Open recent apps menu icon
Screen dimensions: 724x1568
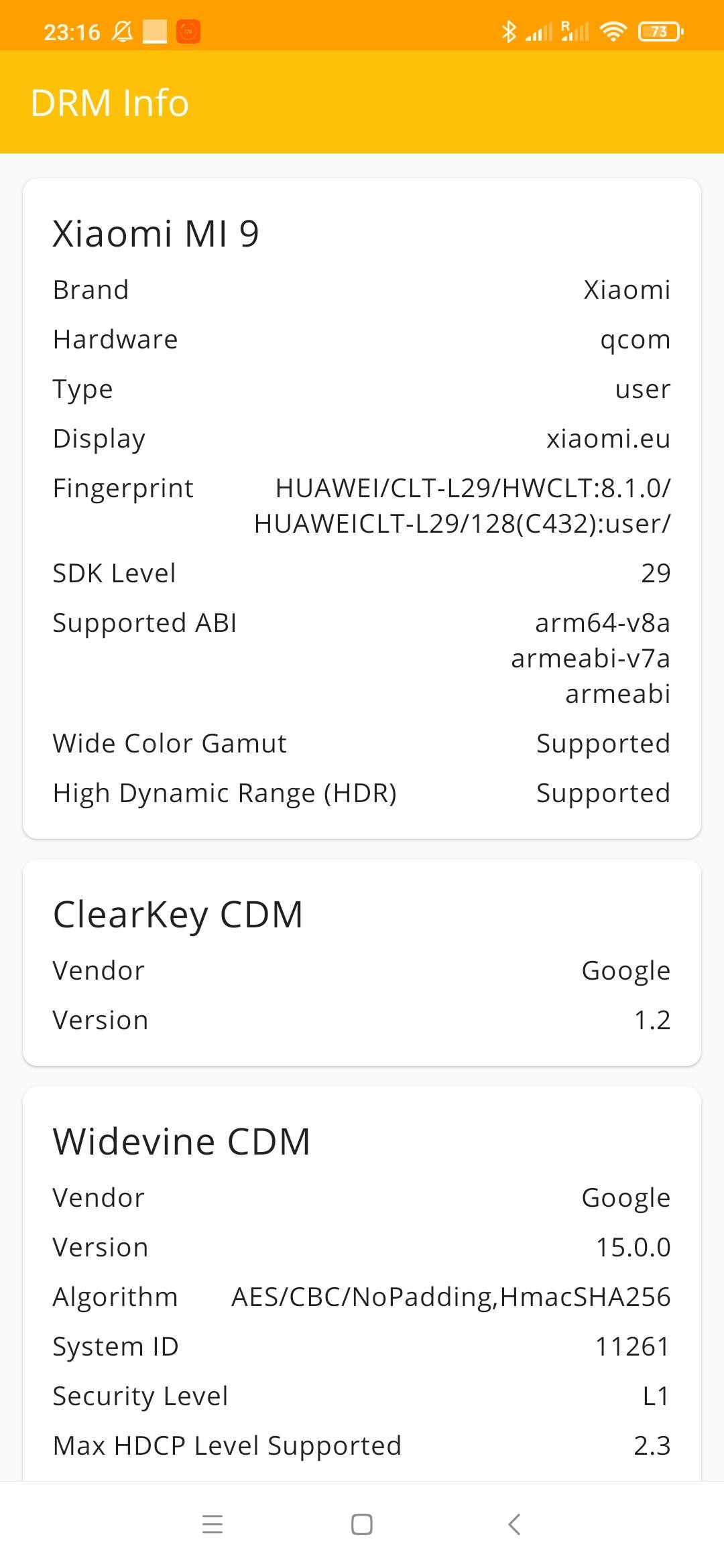(213, 1524)
